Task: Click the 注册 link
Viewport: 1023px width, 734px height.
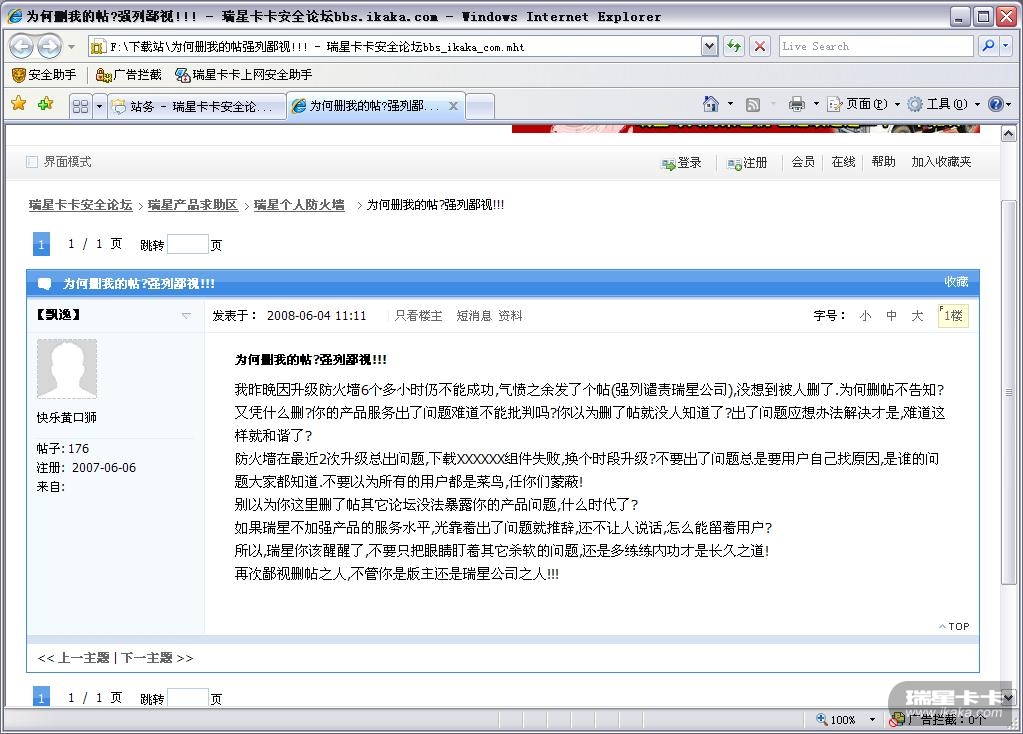Action: pyautogui.click(x=748, y=162)
